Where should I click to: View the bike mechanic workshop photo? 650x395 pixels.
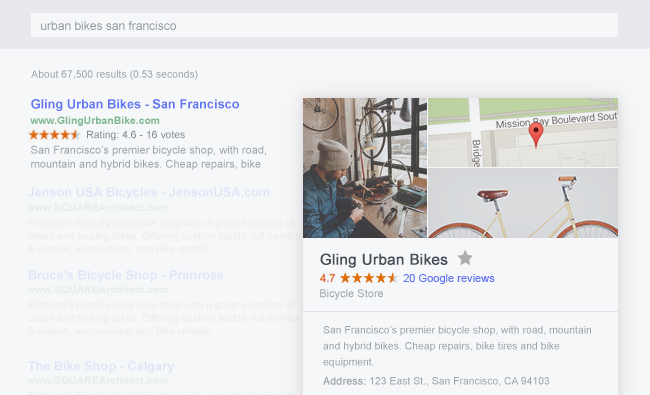[x=365, y=168]
